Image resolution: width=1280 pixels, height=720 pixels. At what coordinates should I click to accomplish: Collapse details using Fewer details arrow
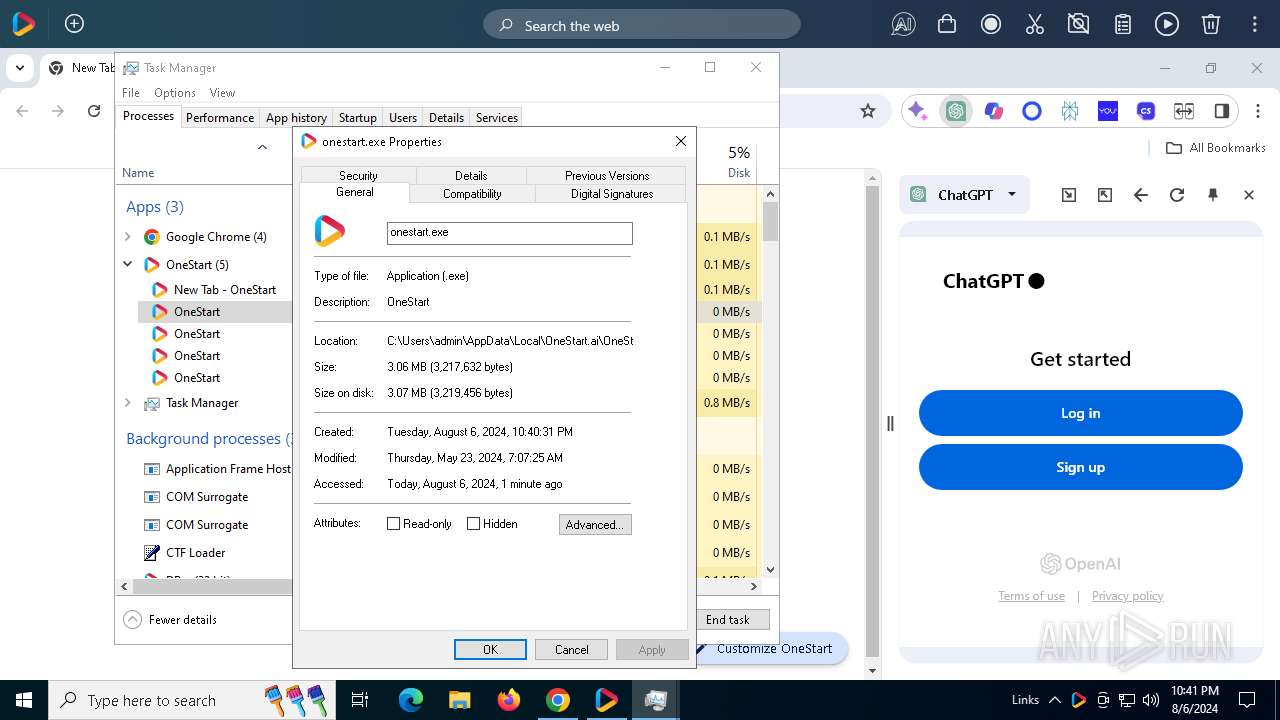132,619
